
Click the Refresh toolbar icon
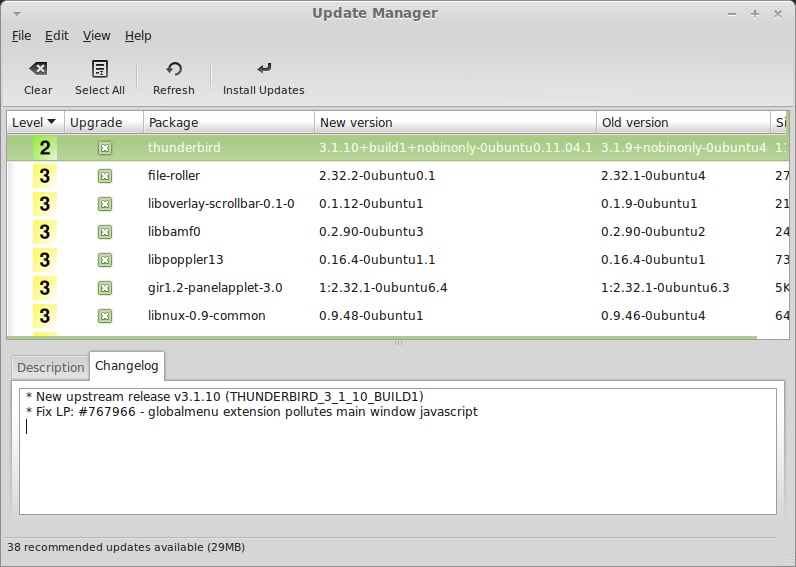174,69
